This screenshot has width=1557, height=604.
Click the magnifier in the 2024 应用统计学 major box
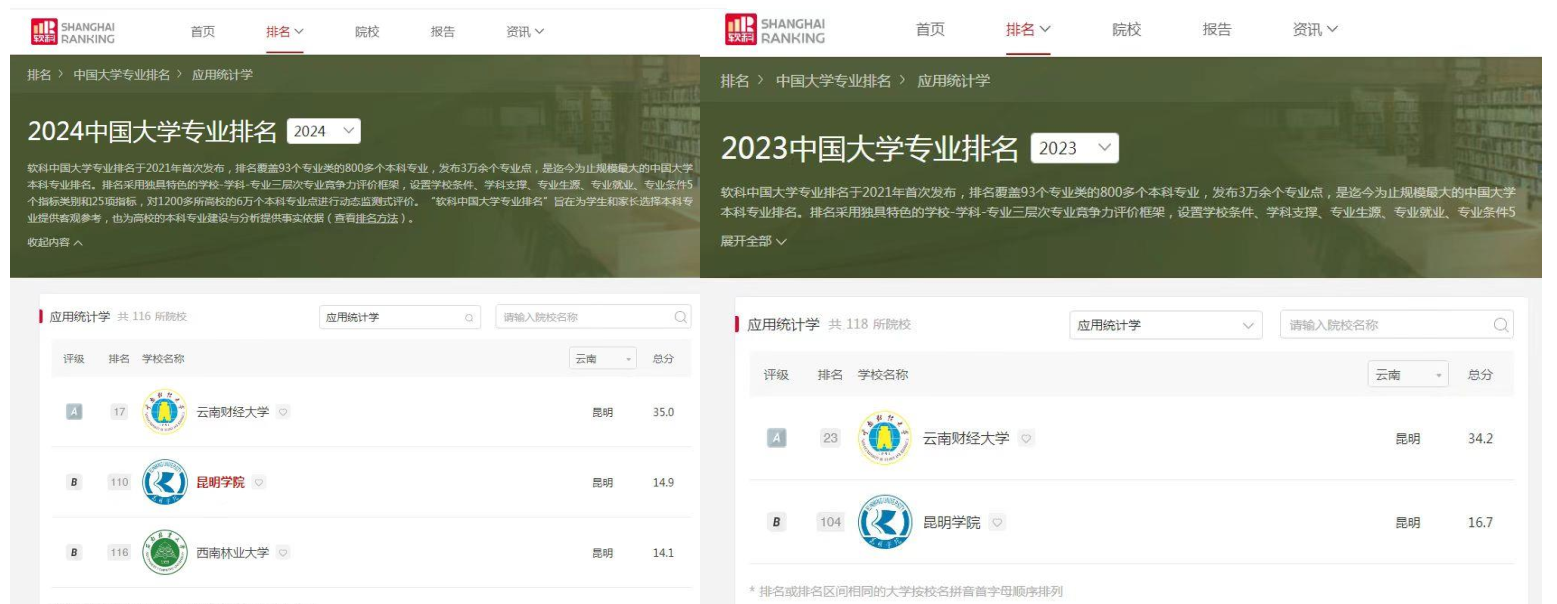pos(467,318)
